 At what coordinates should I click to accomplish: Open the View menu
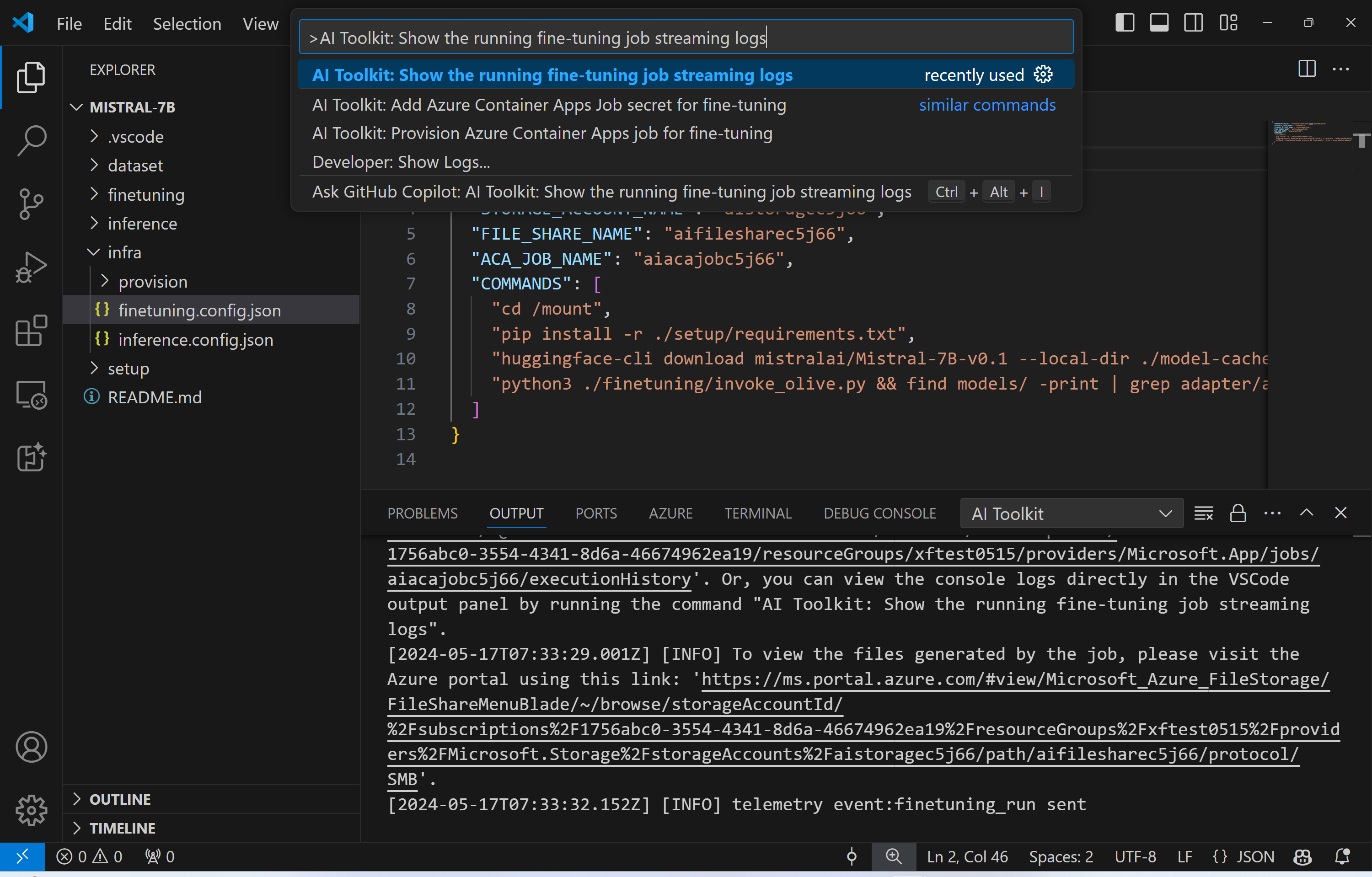pos(260,23)
